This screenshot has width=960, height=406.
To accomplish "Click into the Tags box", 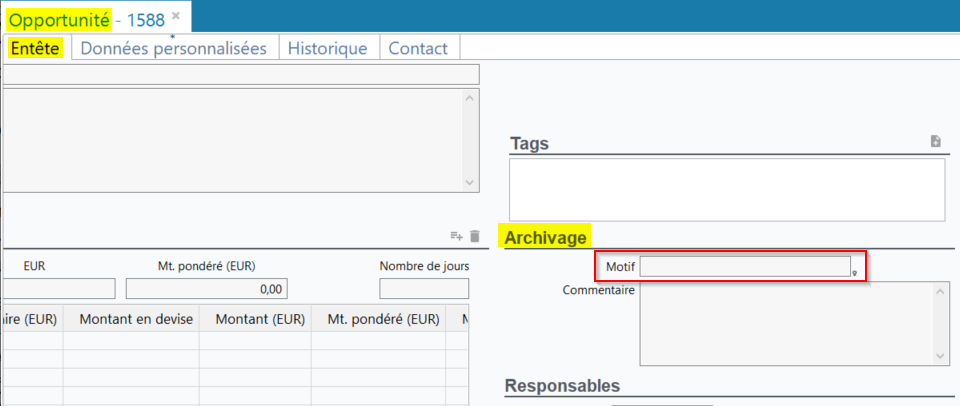I will coord(727,190).
